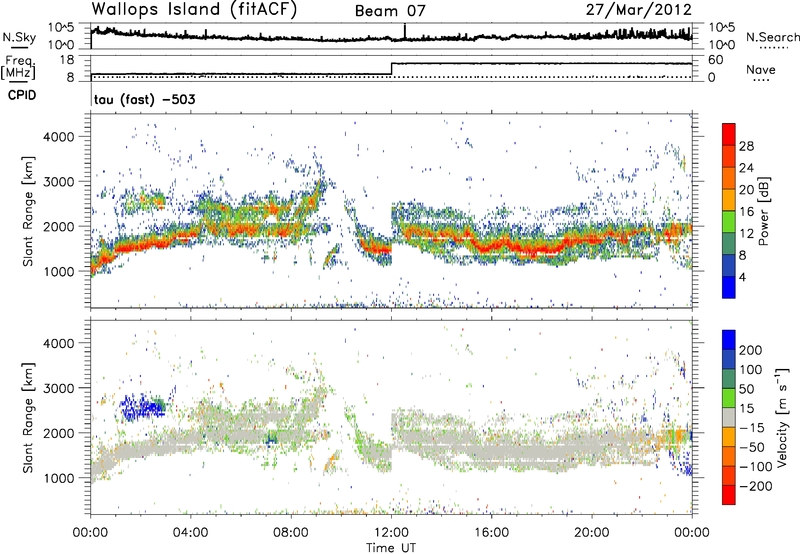
Task: Click the 'Freq. [MHz]' label
Action: pos(19,68)
